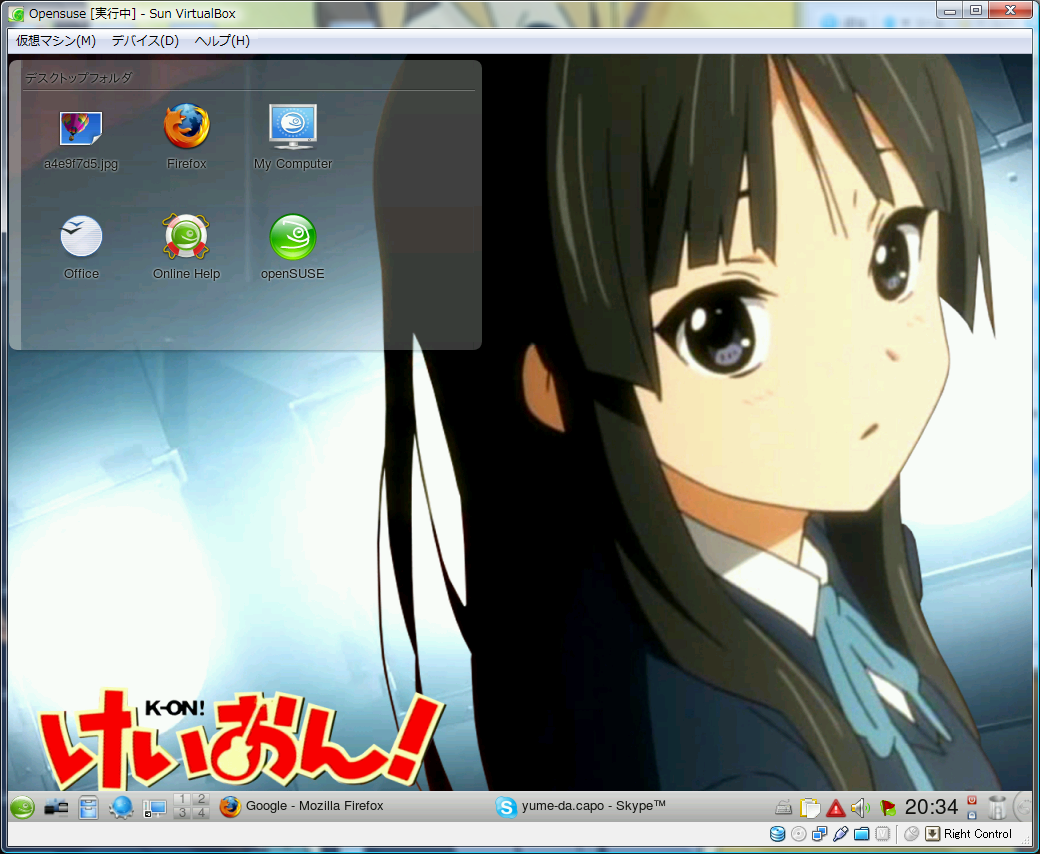Activate the Google - Mozilla Firefox task
Viewport: 1040px width, 854px height.
(302, 806)
